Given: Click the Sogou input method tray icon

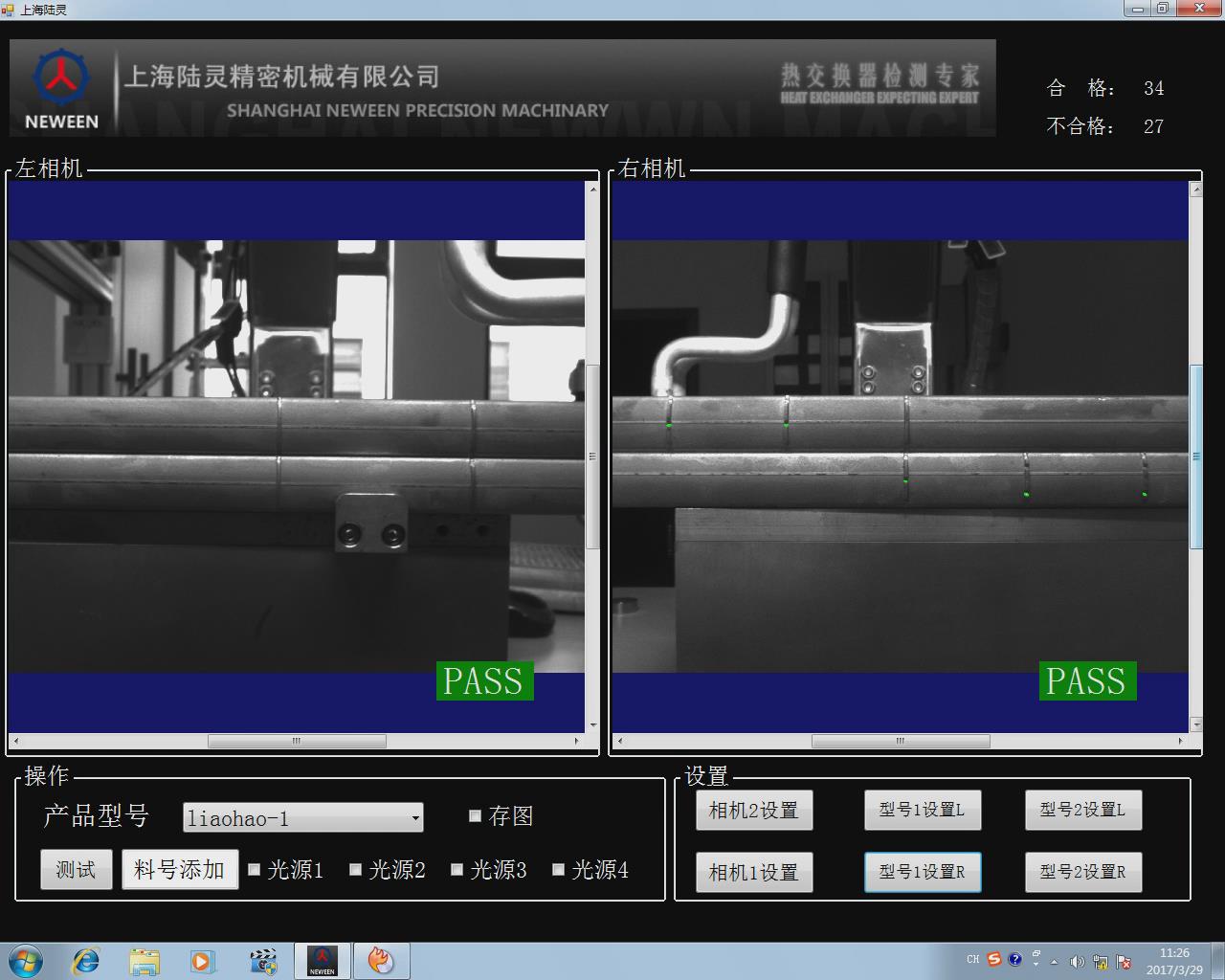Looking at the screenshot, I should point(994,959).
